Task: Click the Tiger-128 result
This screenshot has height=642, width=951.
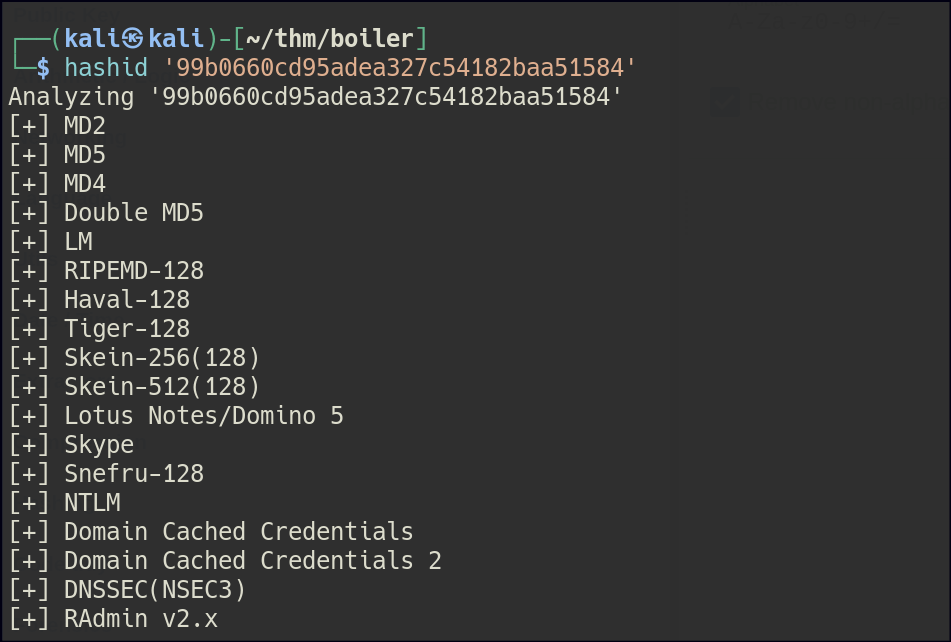Action: tap(126, 329)
